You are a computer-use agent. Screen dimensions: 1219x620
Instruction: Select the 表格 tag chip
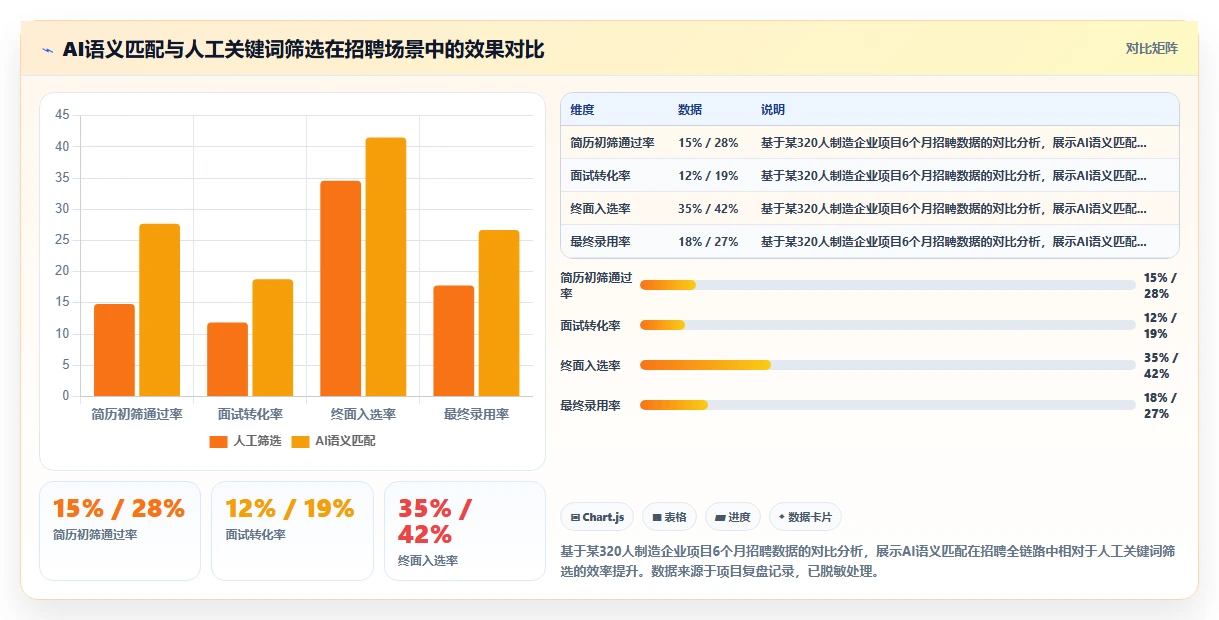pos(670,517)
